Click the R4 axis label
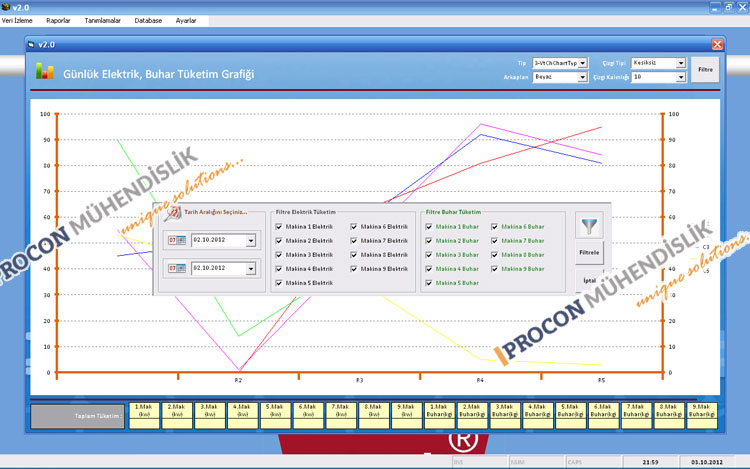This screenshot has height=469, width=750. click(480, 381)
